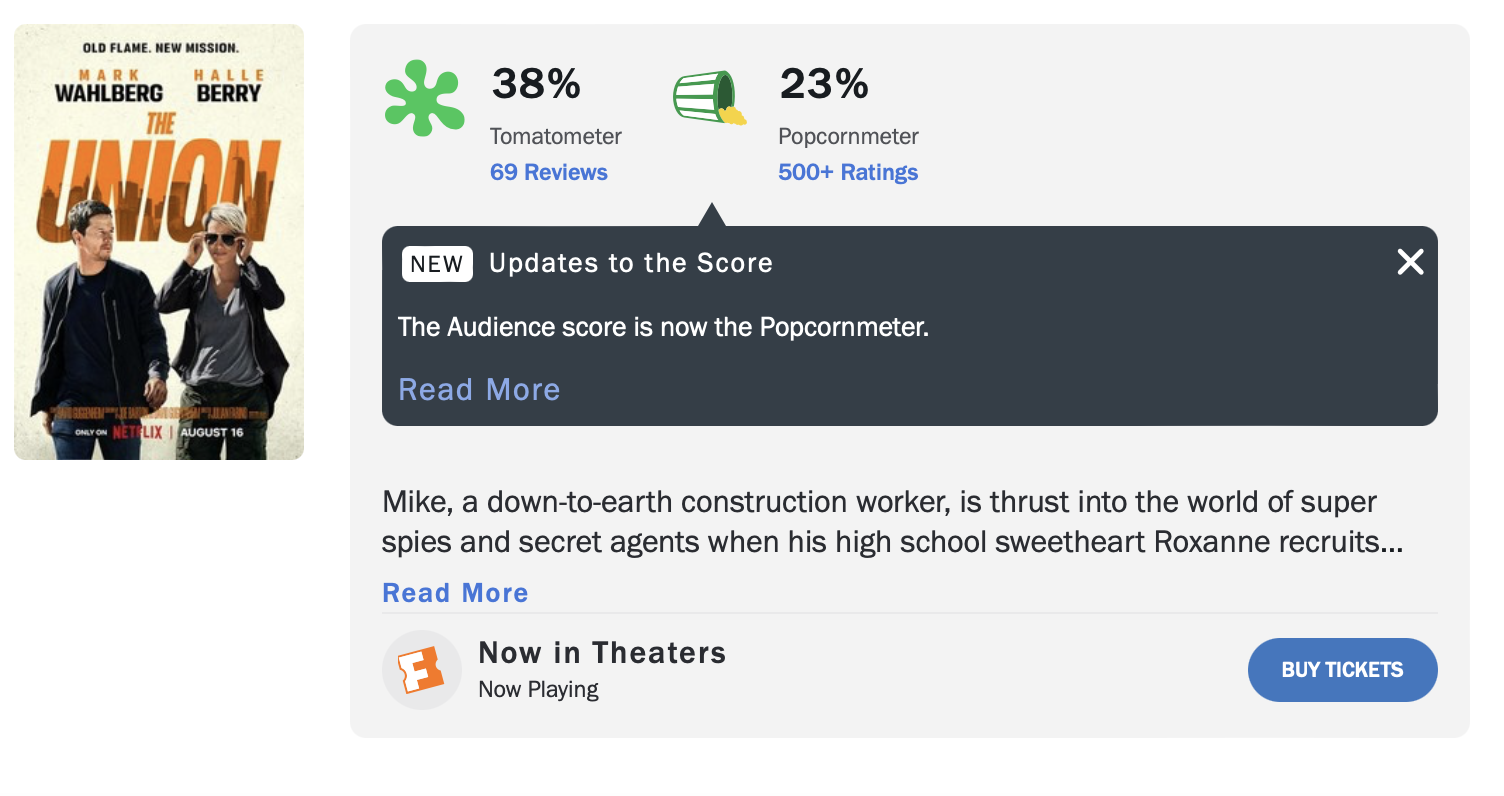Viewport: 1504px width, 796px height.
Task: Open The Union movie poster
Action: pyautogui.click(x=159, y=242)
